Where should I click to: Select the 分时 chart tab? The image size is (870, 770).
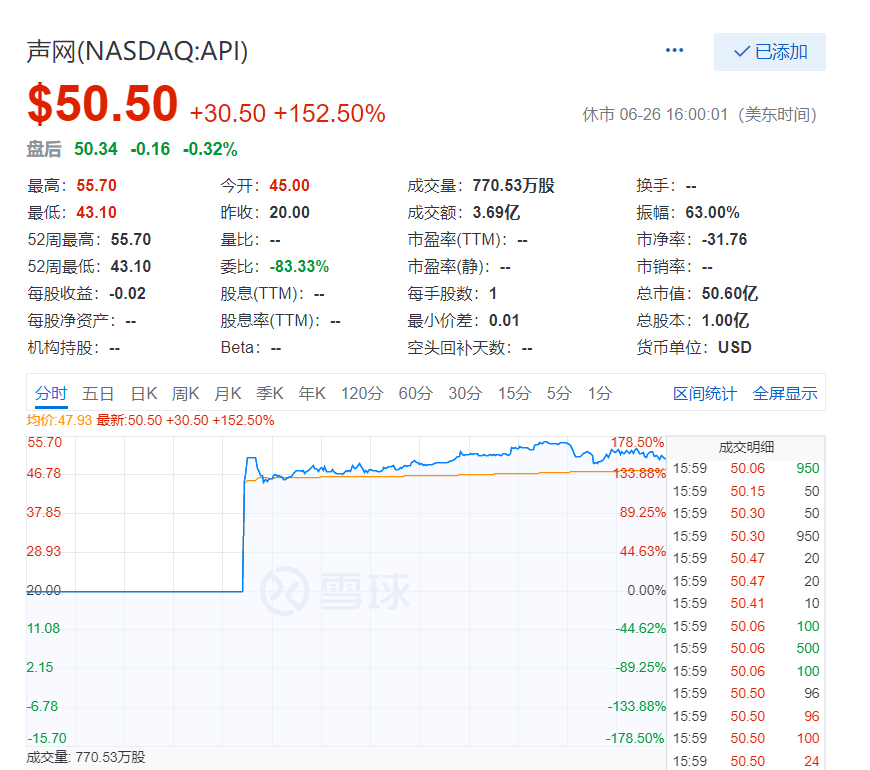50,394
